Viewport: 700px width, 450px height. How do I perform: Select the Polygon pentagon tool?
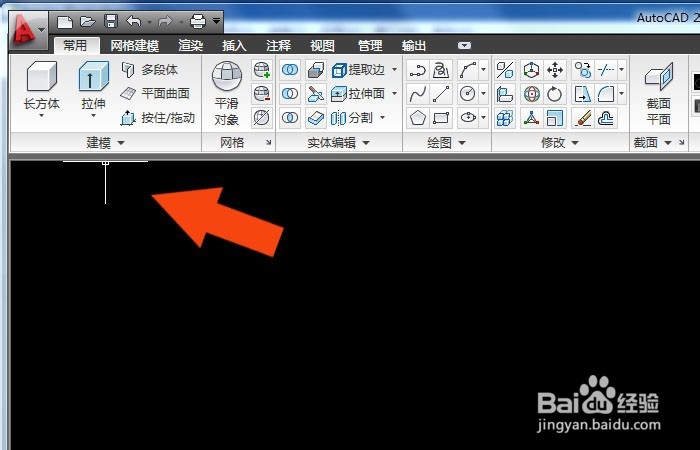[x=418, y=118]
